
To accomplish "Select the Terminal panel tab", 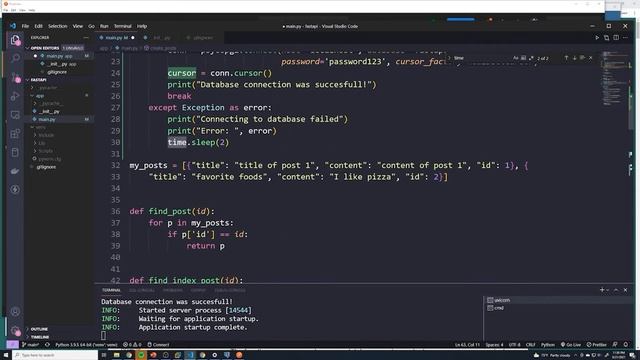I will 111,290.
